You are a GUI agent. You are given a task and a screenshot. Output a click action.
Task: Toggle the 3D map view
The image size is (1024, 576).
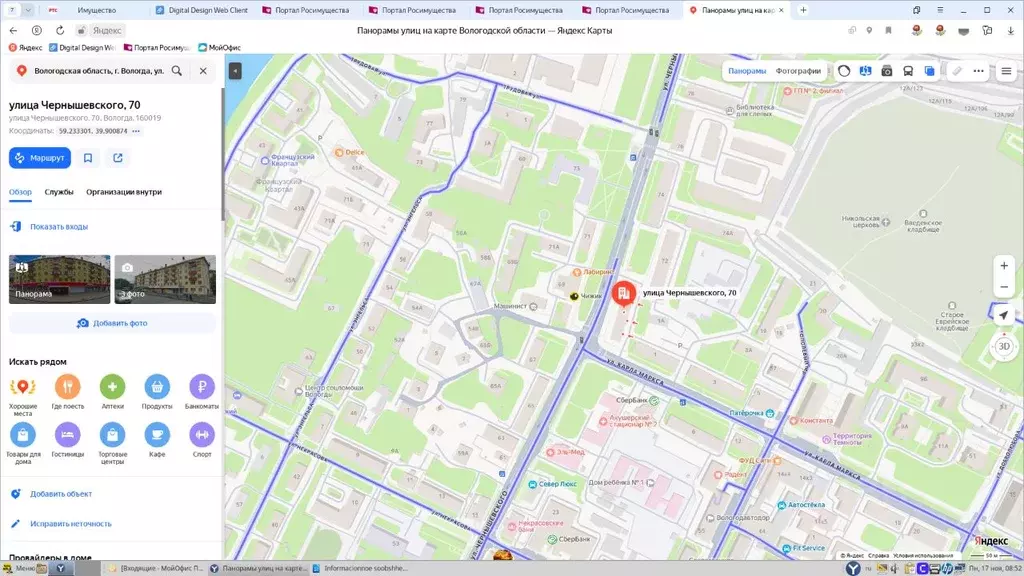1004,346
